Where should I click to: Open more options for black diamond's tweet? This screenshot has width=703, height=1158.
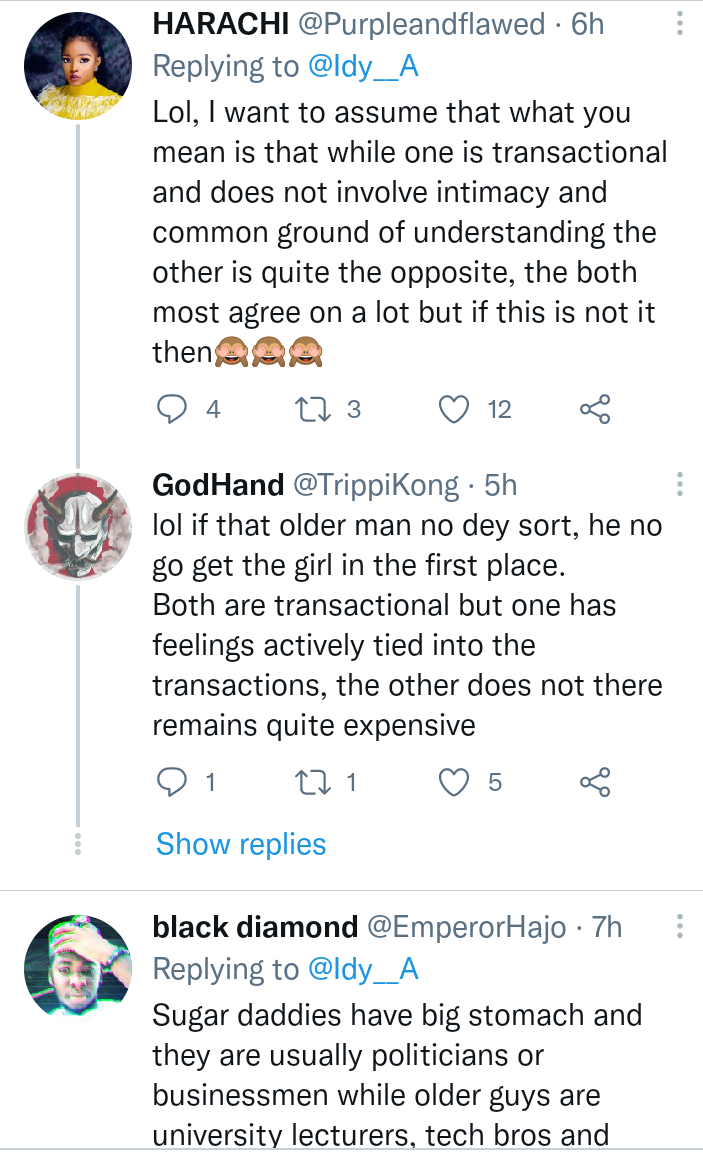click(x=680, y=926)
